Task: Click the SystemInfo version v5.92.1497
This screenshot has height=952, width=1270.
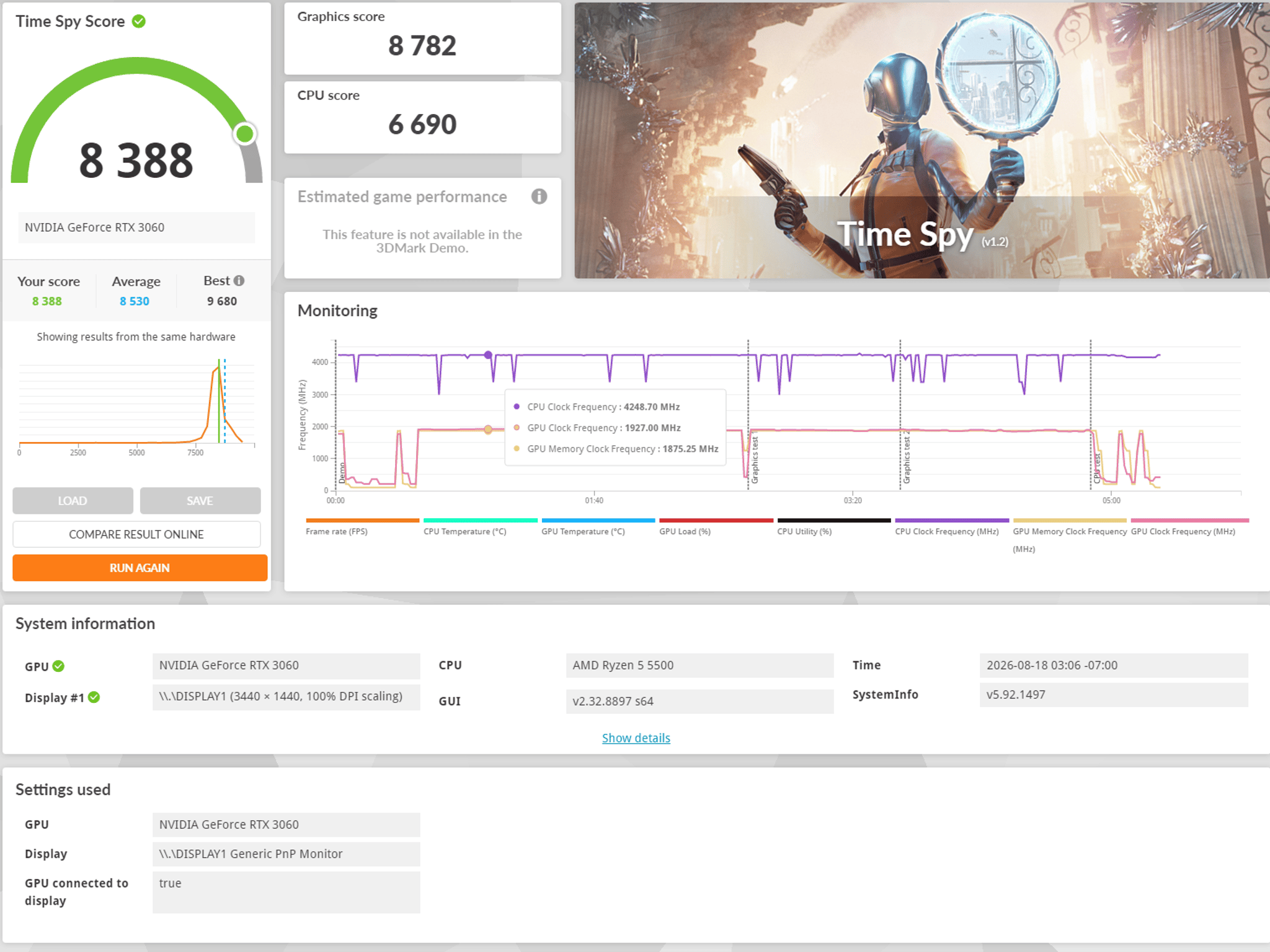Action: coord(1114,695)
